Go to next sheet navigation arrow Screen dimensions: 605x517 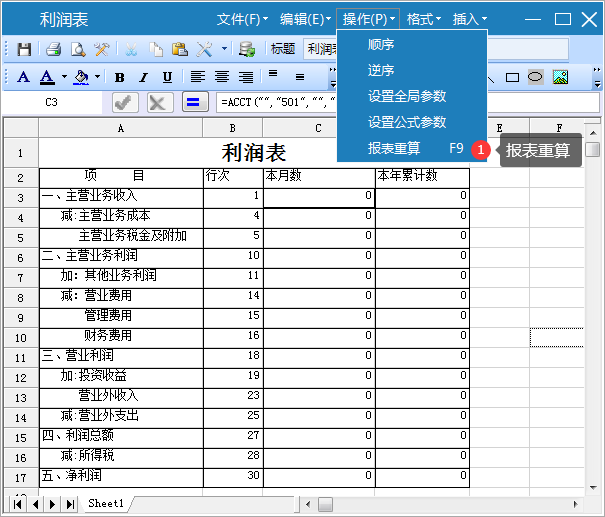pos(52,504)
